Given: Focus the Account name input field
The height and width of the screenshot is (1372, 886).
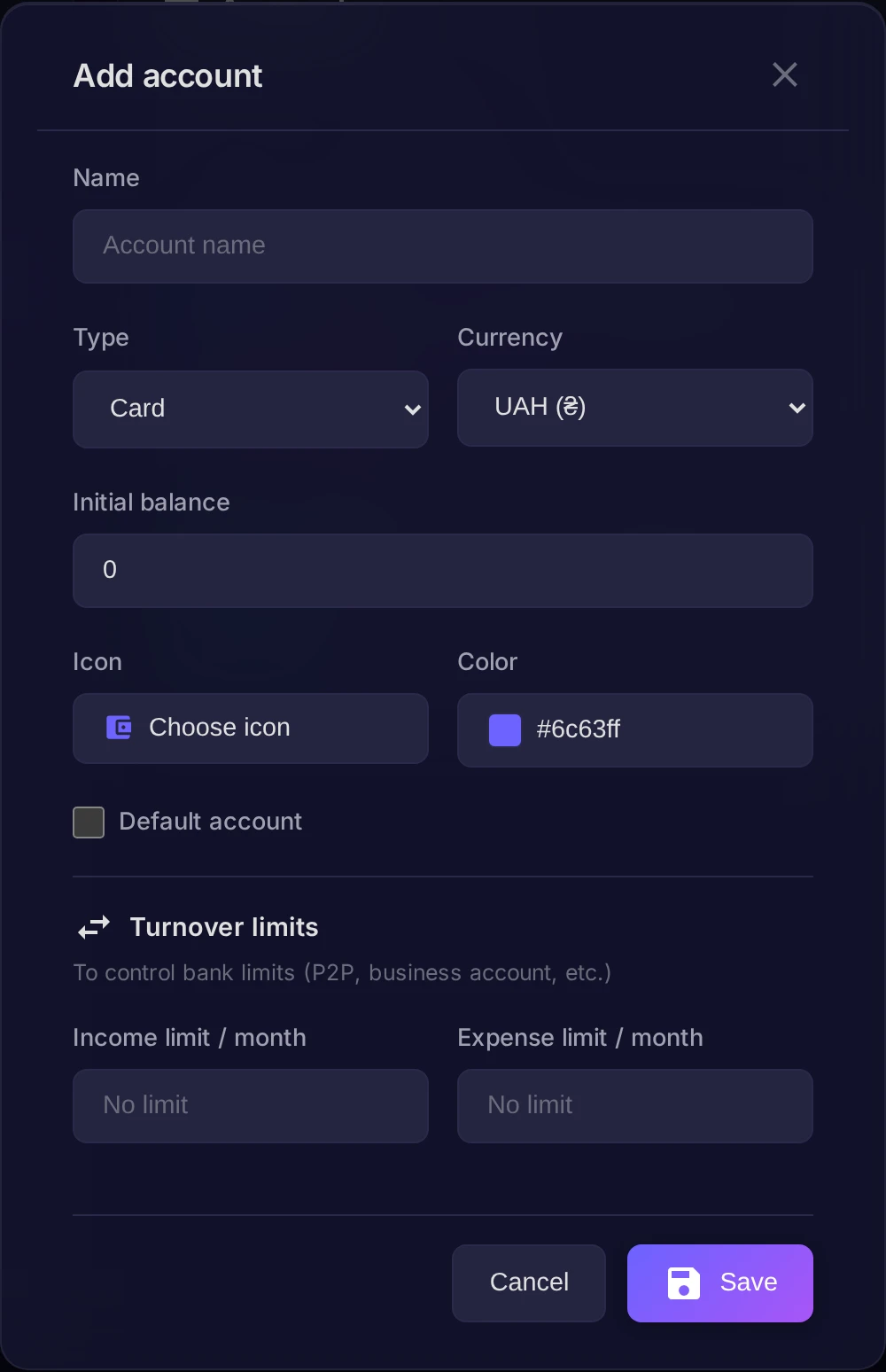Looking at the screenshot, I should (443, 246).
